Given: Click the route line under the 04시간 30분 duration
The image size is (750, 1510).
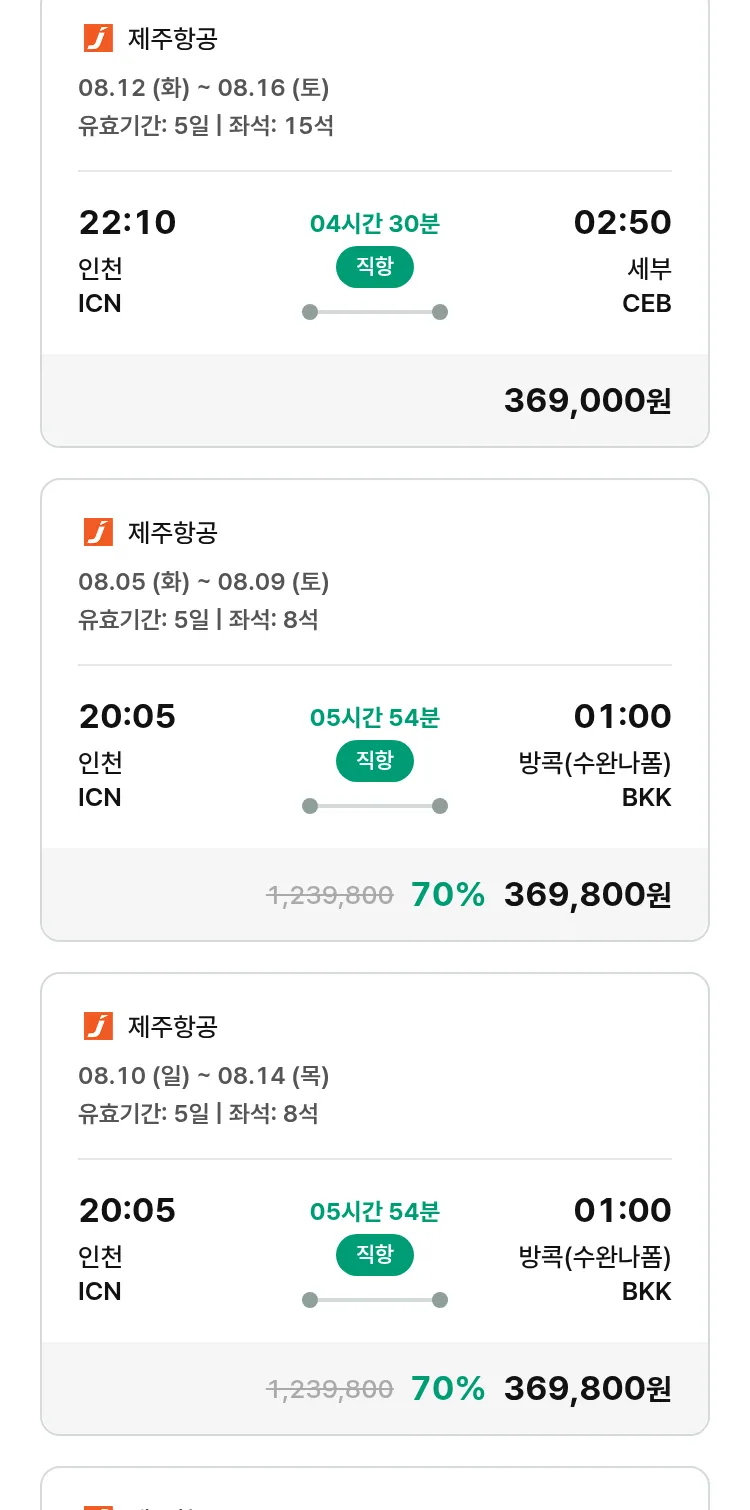Looking at the screenshot, I should pos(375,312).
